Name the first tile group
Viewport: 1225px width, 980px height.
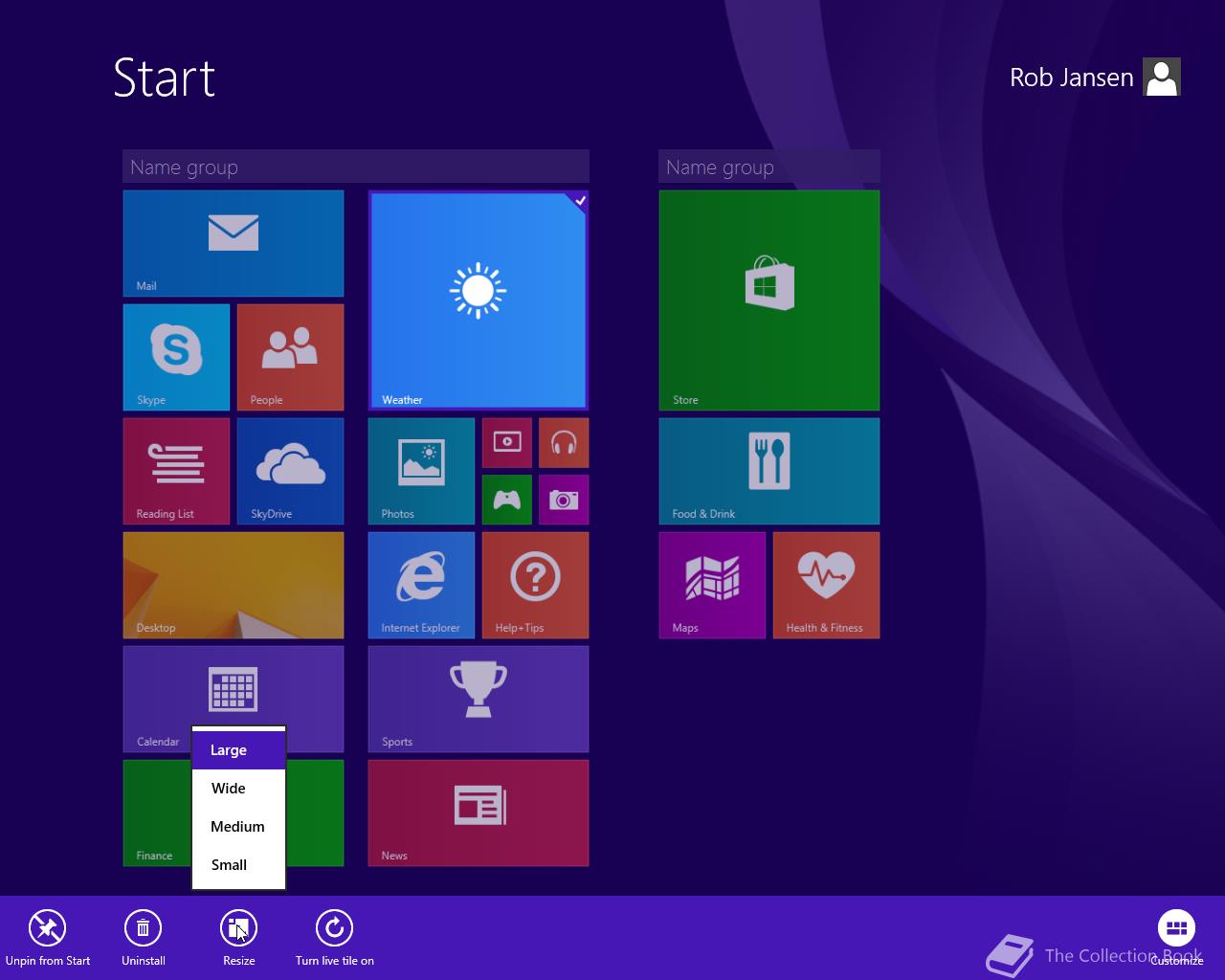[x=356, y=167]
